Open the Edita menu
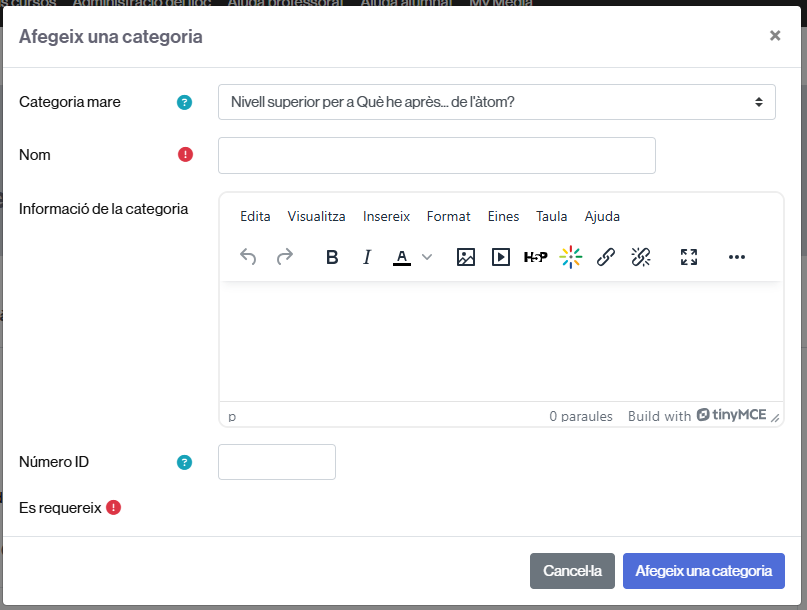This screenshot has width=807, height=610. point(255,216)
